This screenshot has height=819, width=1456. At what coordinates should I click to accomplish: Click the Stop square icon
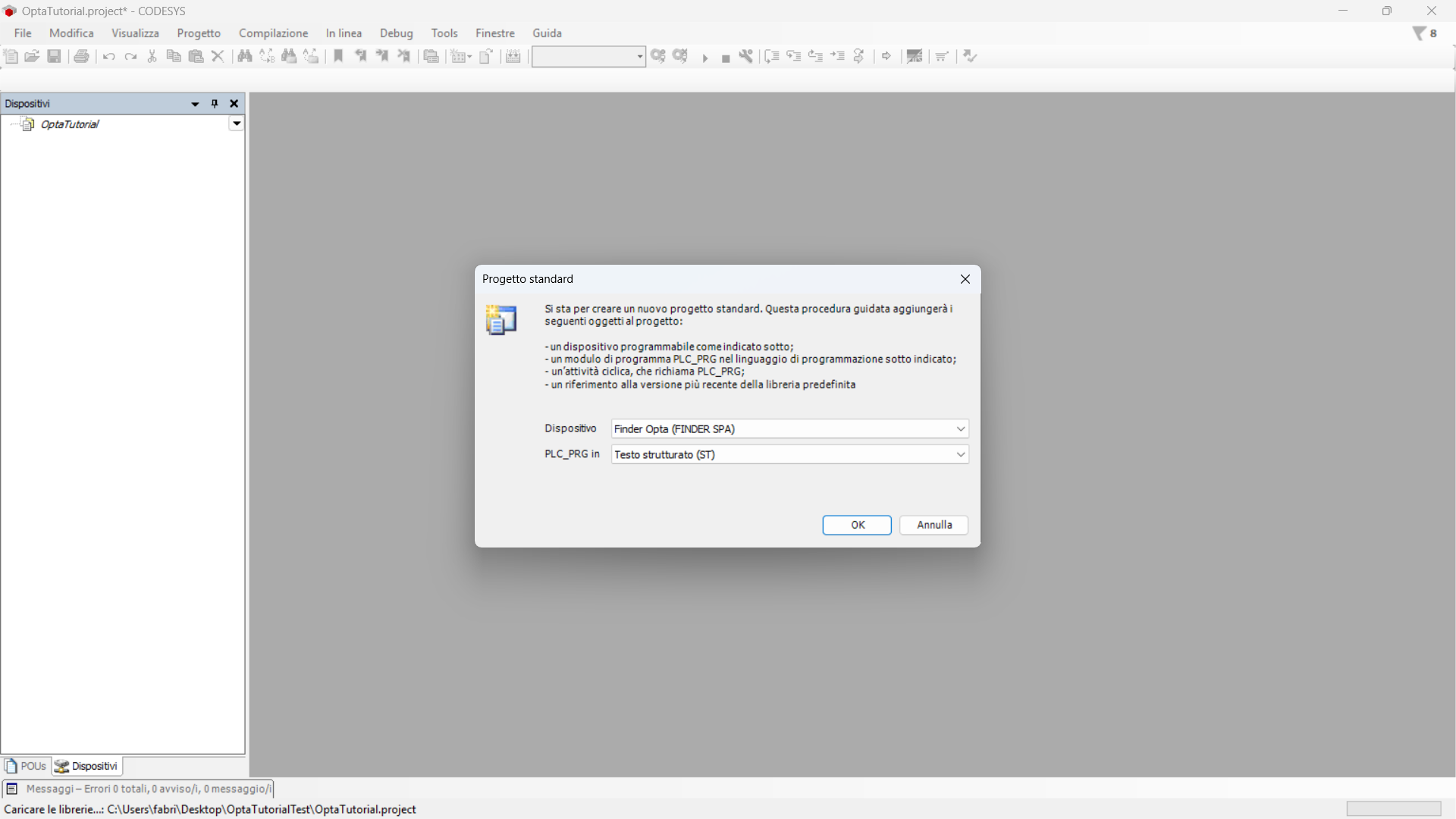tap(726, 58)
